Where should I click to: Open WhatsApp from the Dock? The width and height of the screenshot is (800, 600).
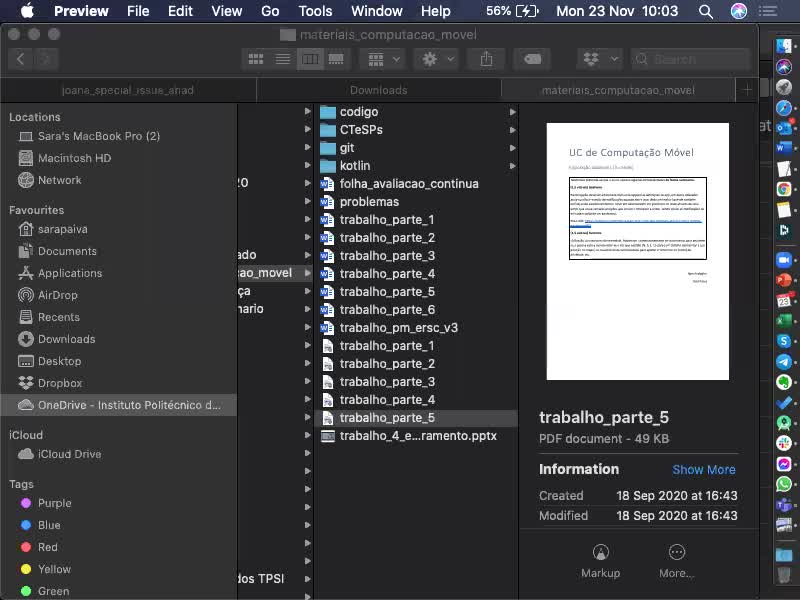(x=784, y=484)
